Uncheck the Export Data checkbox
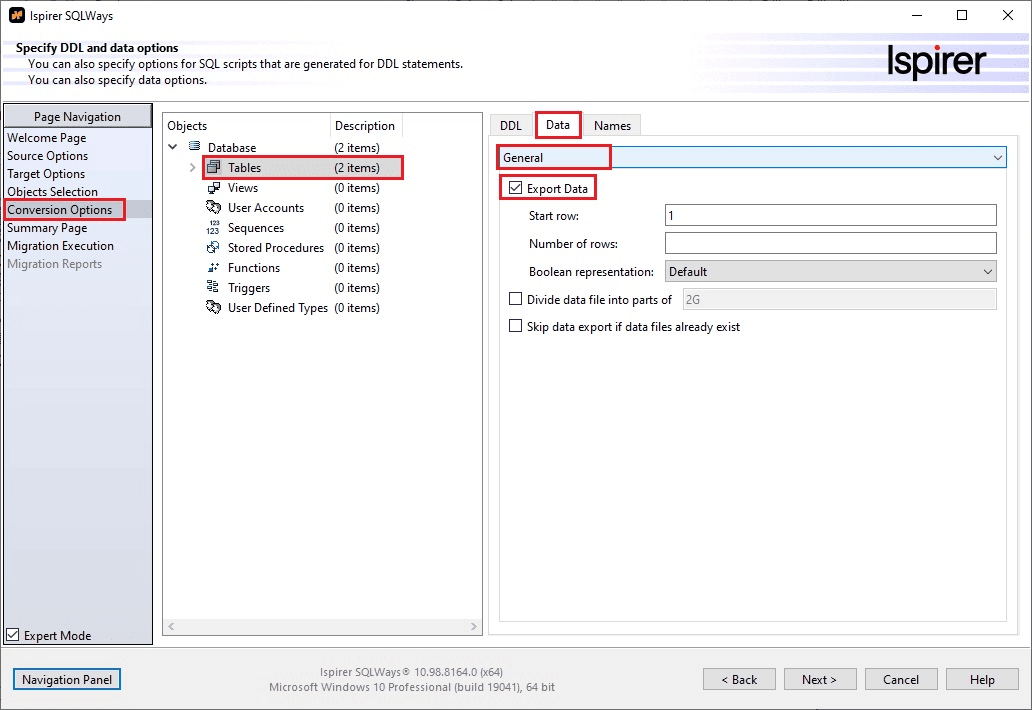1032x710 pixels. pos(516,188)
